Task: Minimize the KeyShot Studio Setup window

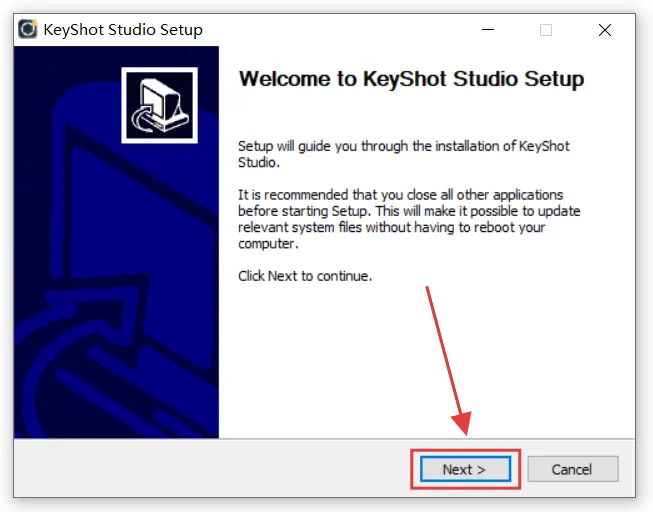Action: click(x=487, y=30)
